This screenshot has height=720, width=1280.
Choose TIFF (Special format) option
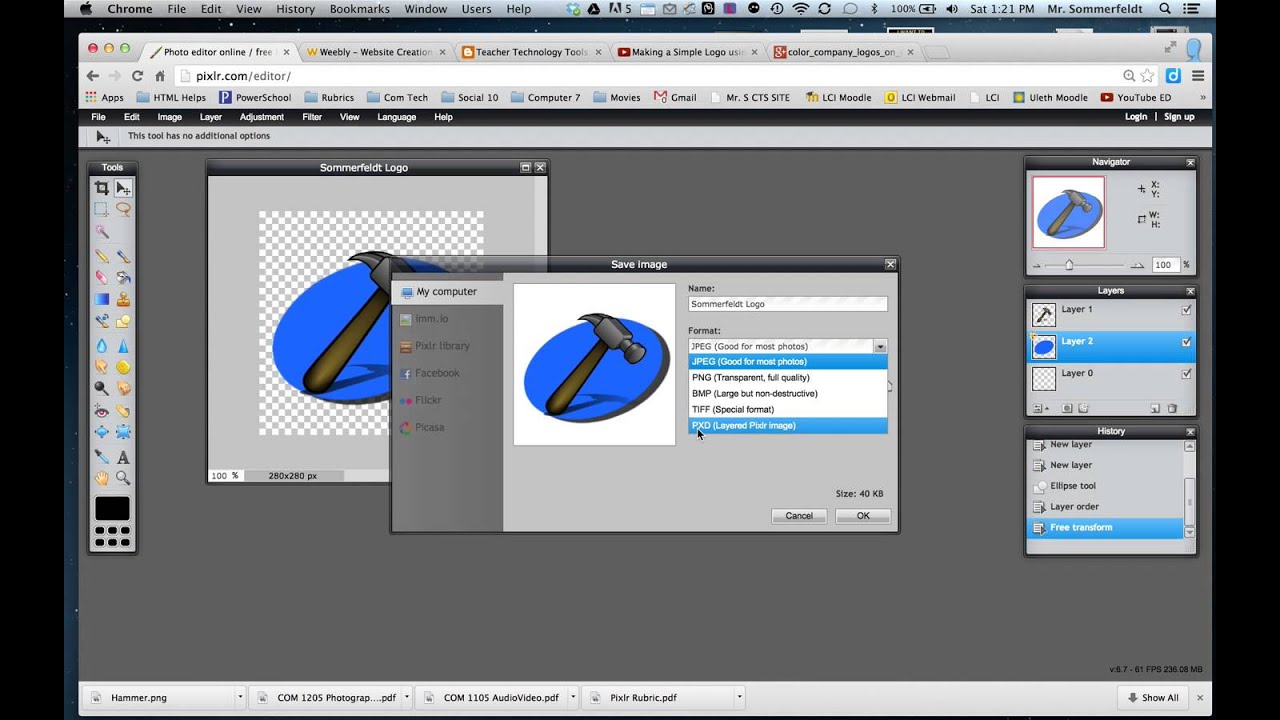coord(788,410)
